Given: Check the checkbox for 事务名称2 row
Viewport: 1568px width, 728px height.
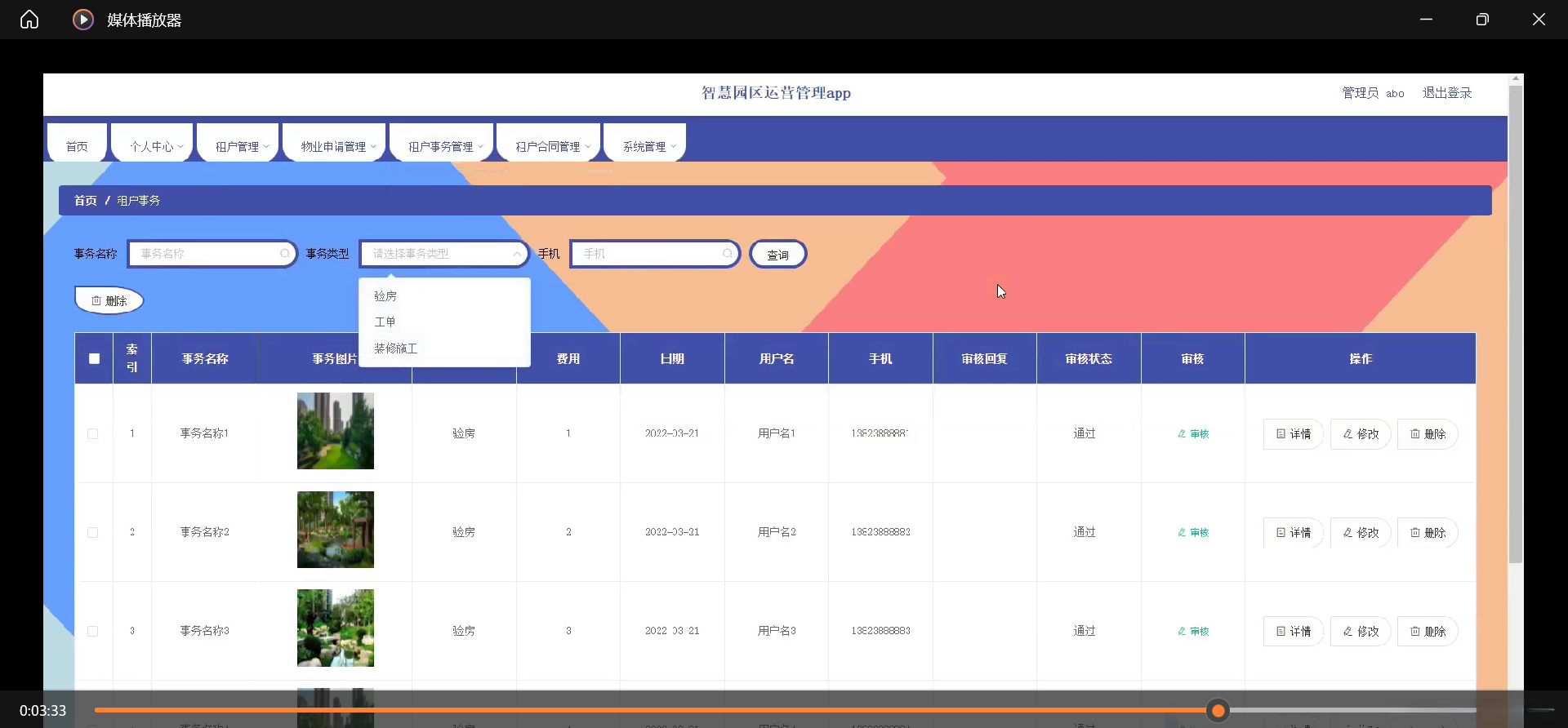Looking at the screenshot, I should click(x=92, y=533).
